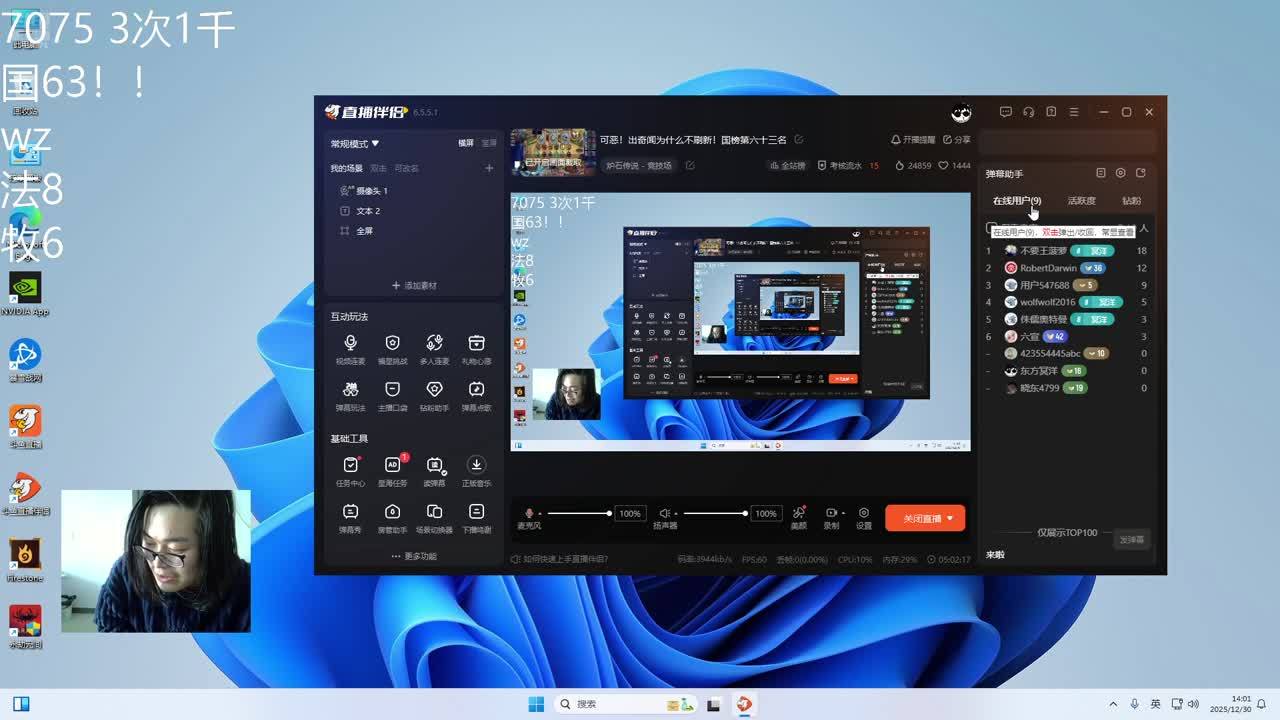Open the 粘粉助手 fan helper tool
Image resolution: width=1280 pixels, height=720 pixels.
(x=434, y=395)
